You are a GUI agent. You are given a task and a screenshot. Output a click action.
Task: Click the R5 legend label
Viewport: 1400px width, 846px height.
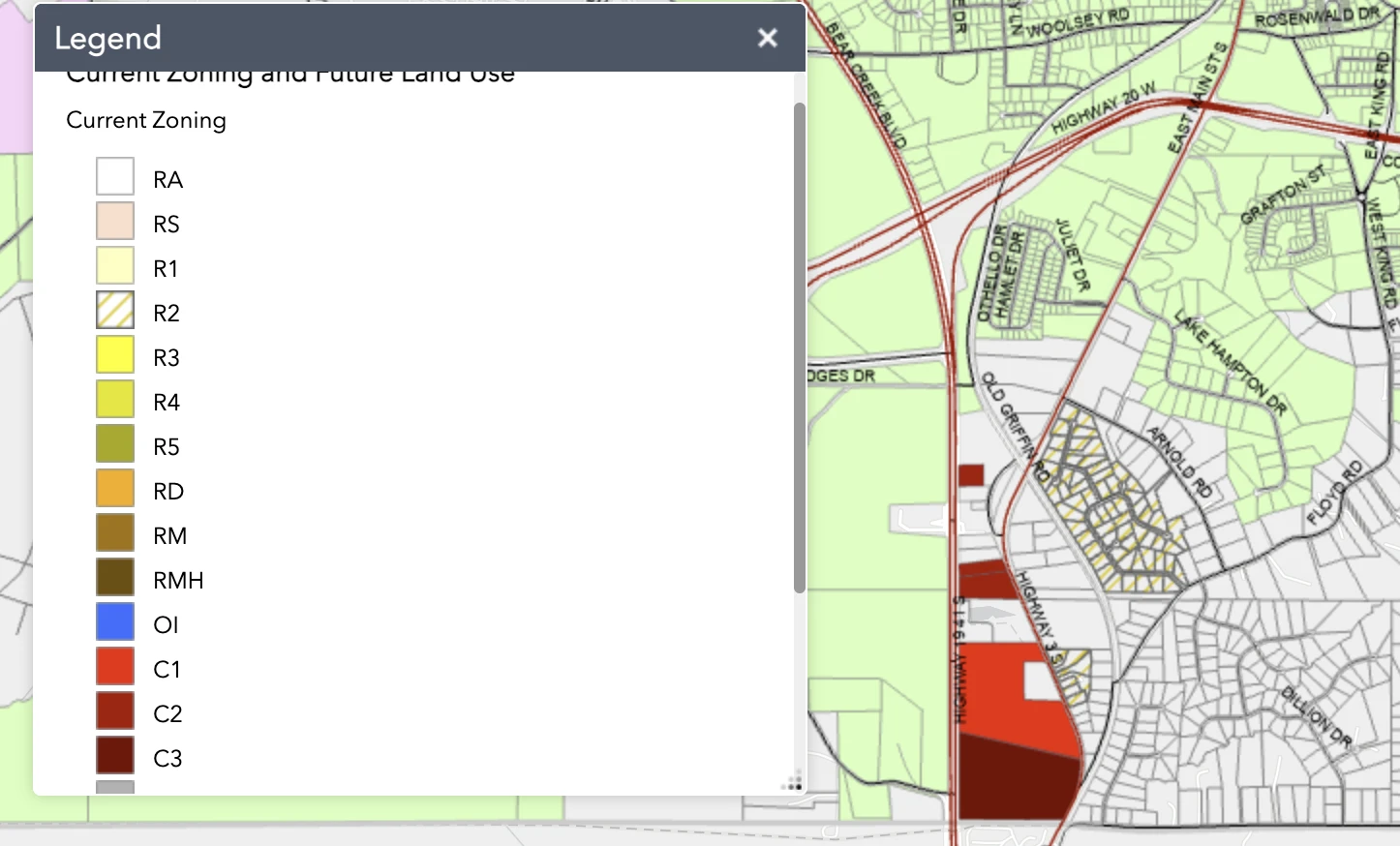[167, 447]
